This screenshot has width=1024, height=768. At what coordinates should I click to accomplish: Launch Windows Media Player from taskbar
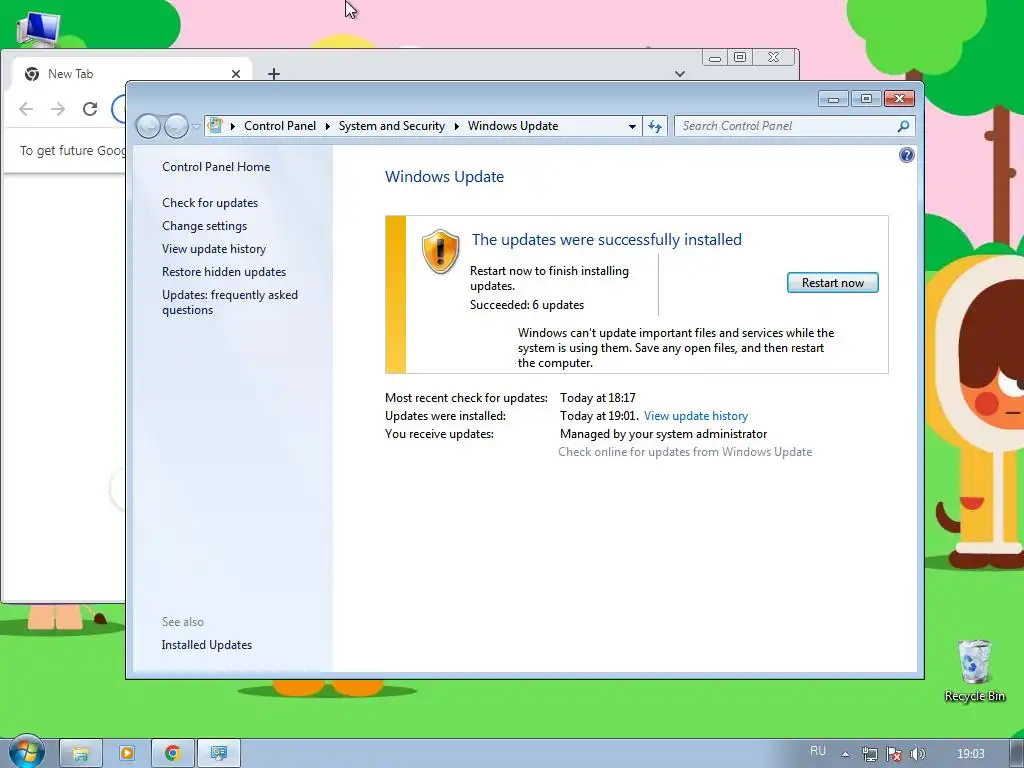[127, 754]
